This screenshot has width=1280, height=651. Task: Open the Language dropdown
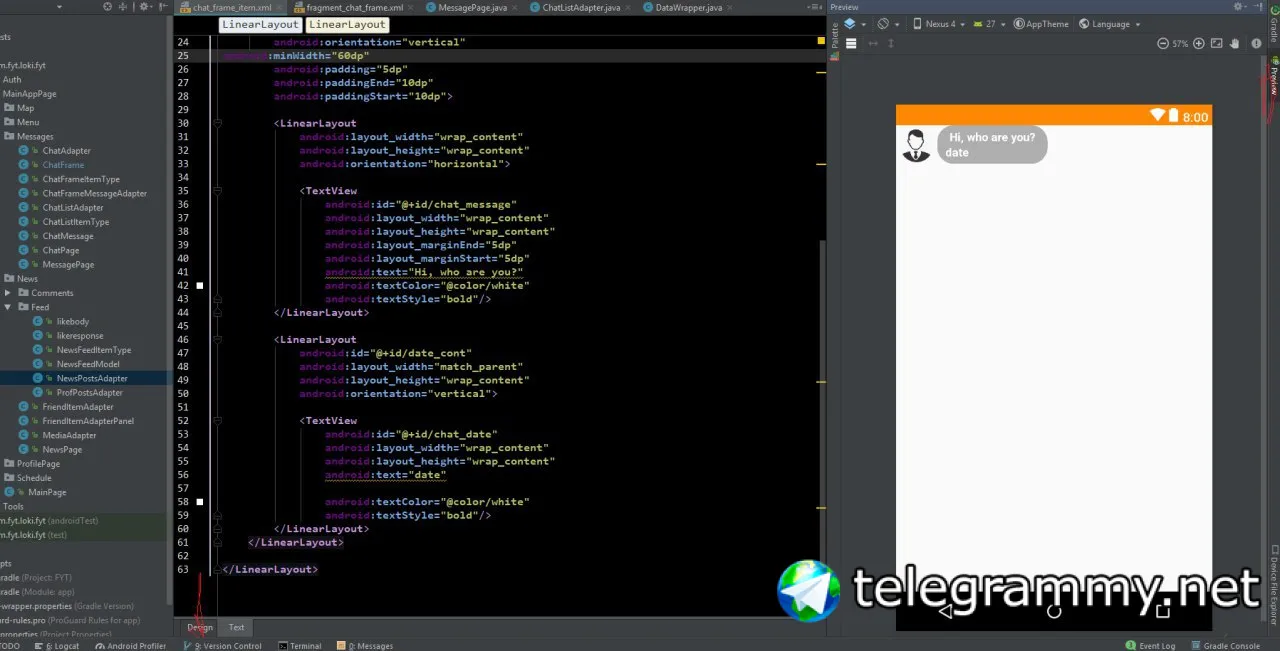pyautogui.click(x=1110, y=24)
